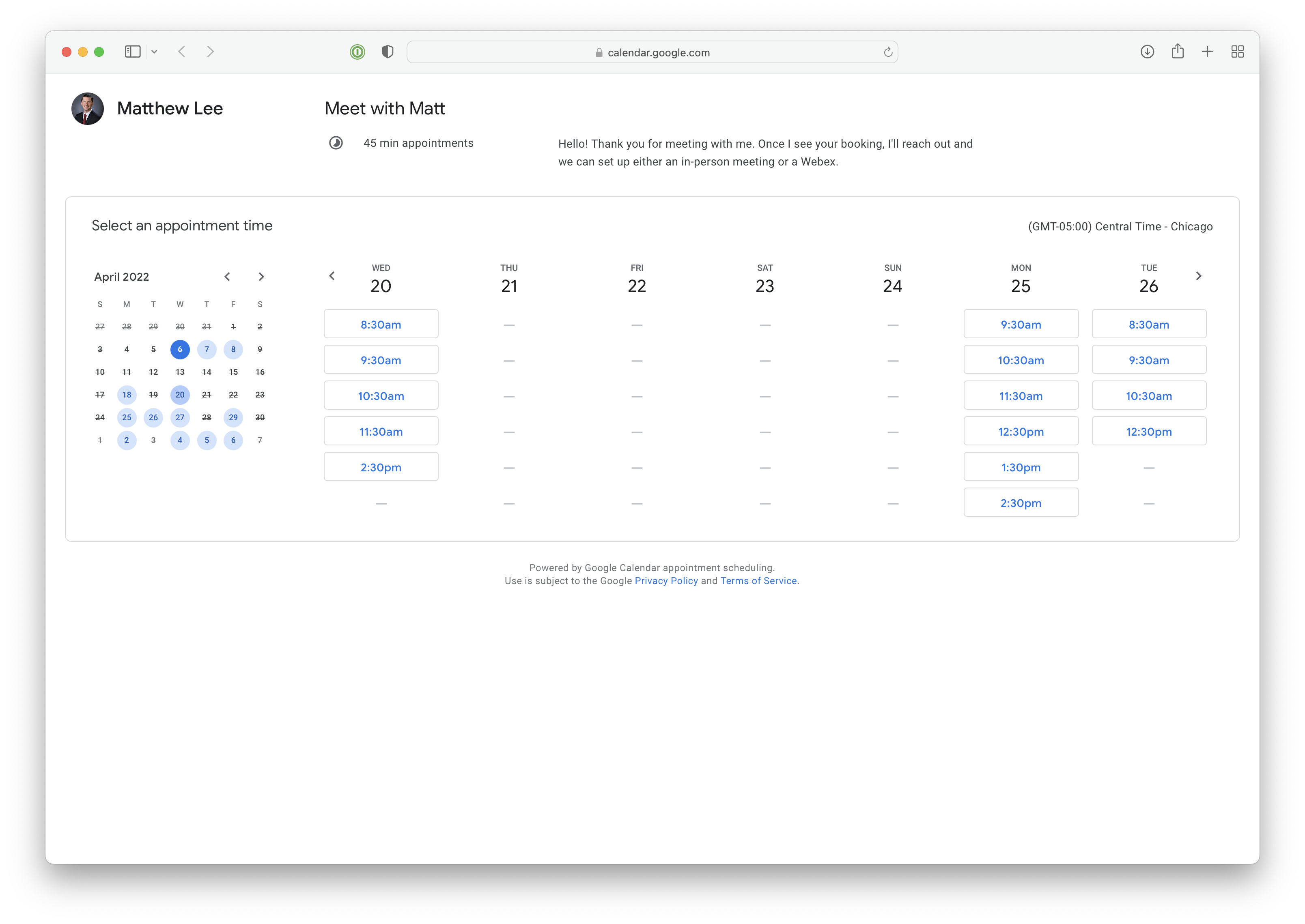Open the 1Password extension icon
Viewport: 1305px width, 924px height.
coord(357,52)
